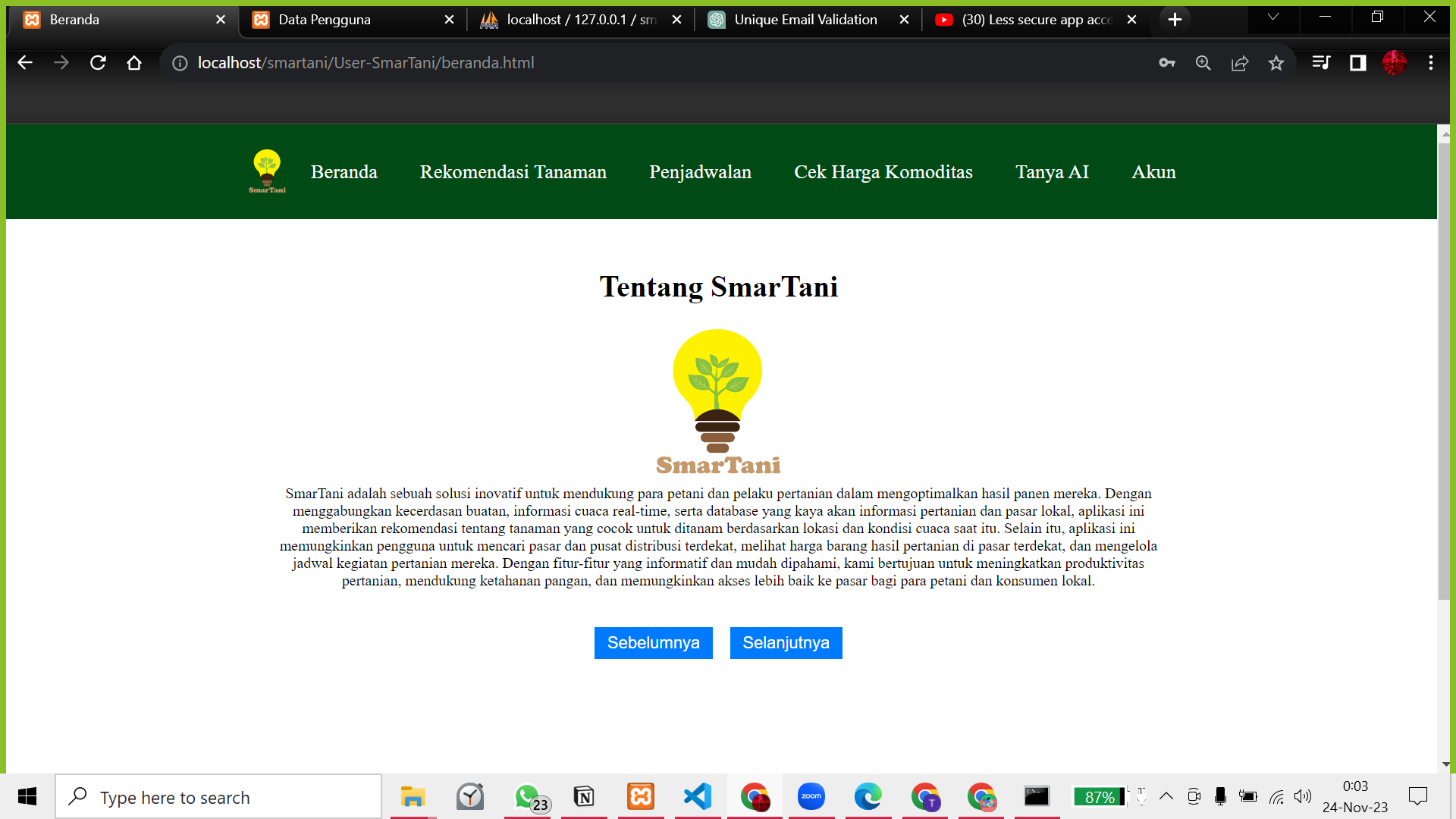
Task: Click the zoom magnifier icon in address bar
Action: click(x=1203, y=63)
